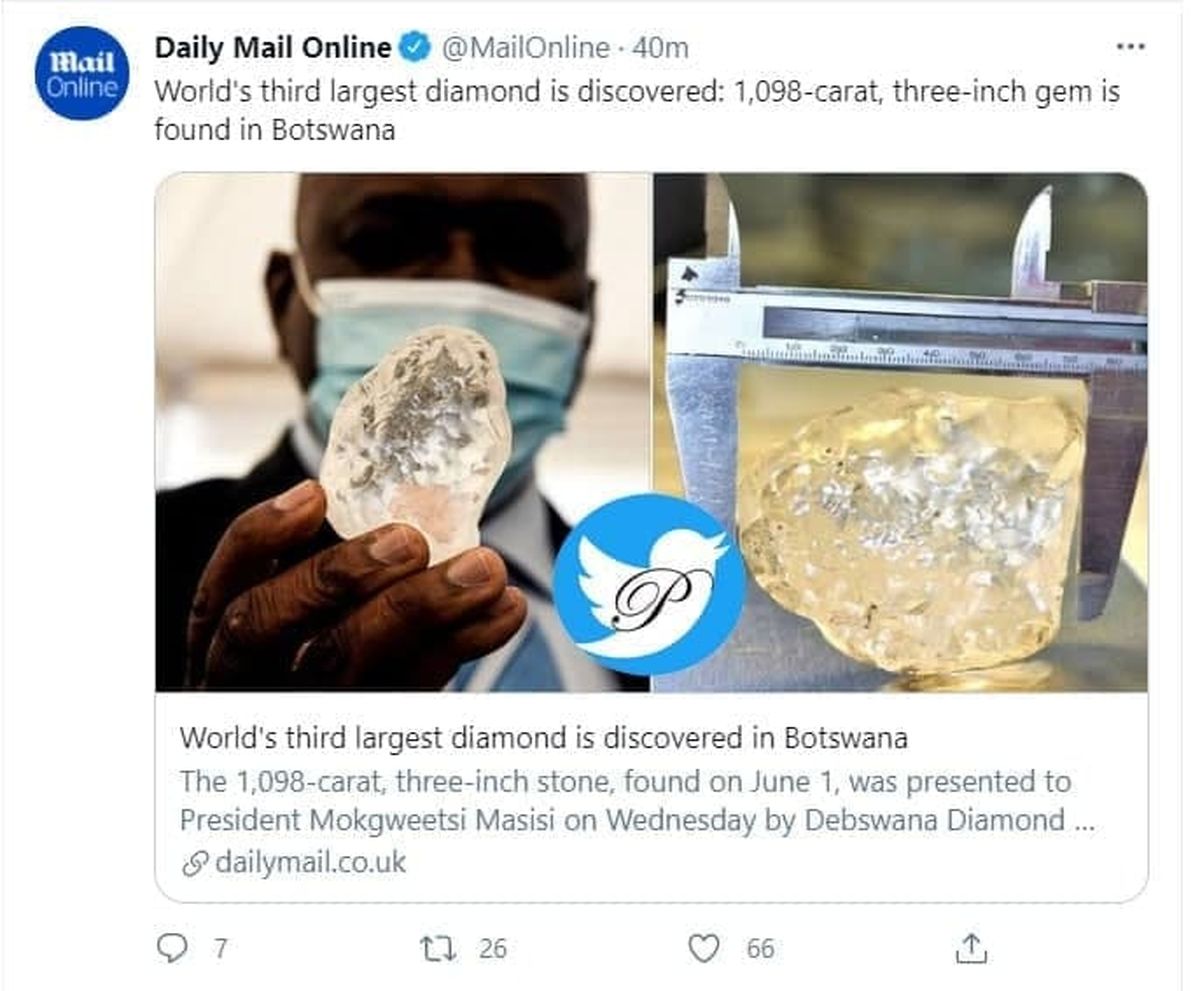Viewport: 1200px width, 991px height.
Task: Click the blue verified badge
Action: [x=415, y=47]
